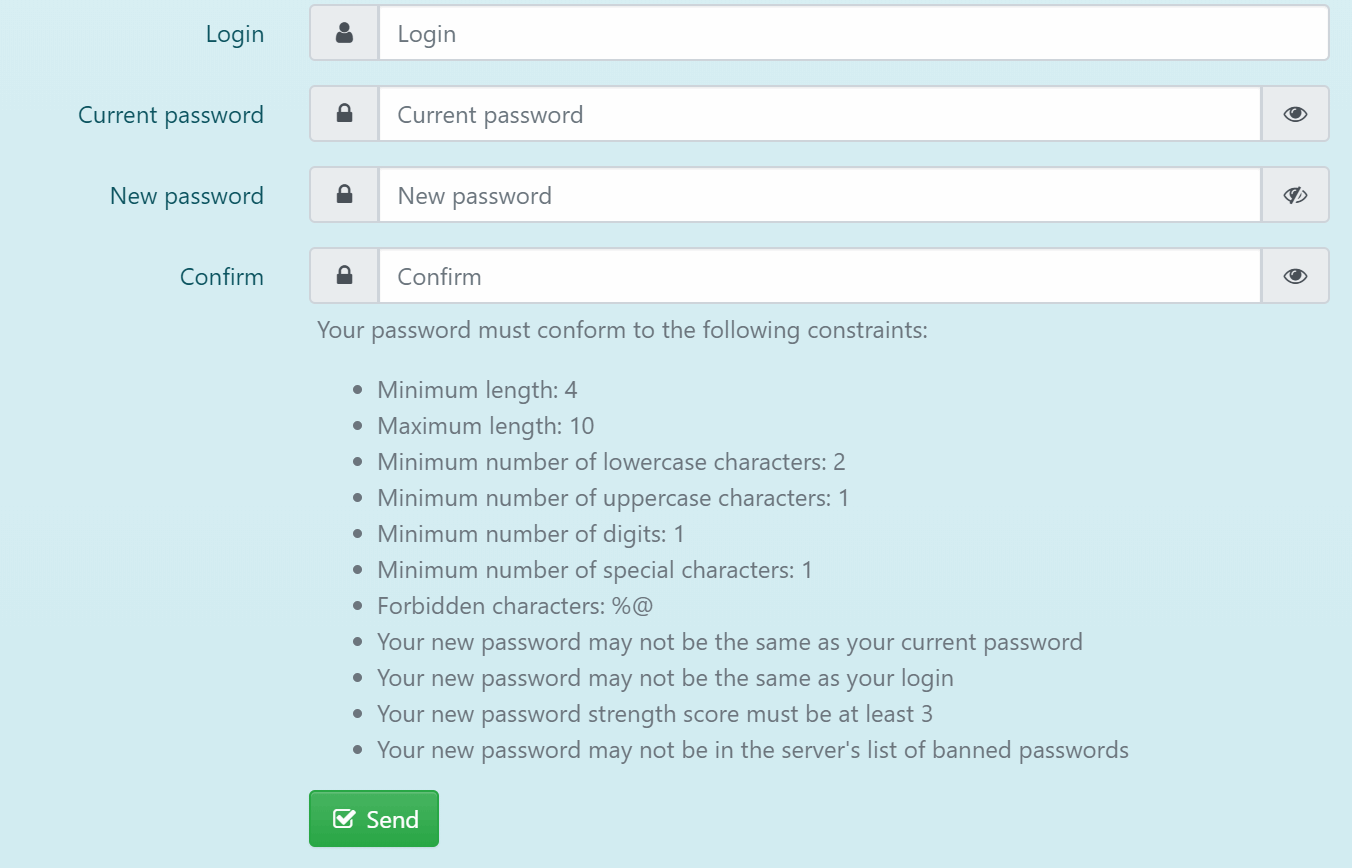Click the Maximum length: 10 bullet
The image size is (1352, 868).
(x=485, y=426)
